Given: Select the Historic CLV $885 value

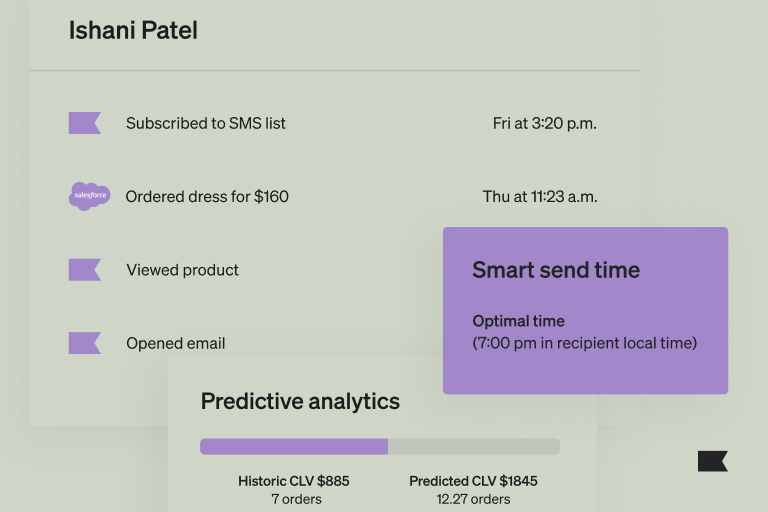Looking at the screenshot, I should (x=293, y=481).
